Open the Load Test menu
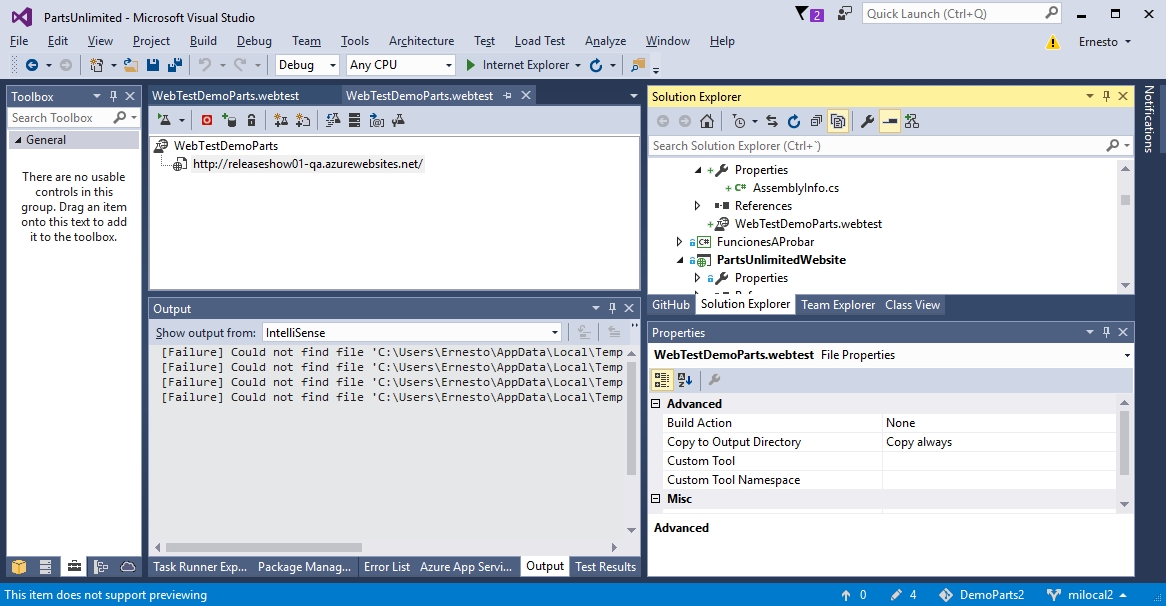Screen dimensions: 1166x606 540,41
